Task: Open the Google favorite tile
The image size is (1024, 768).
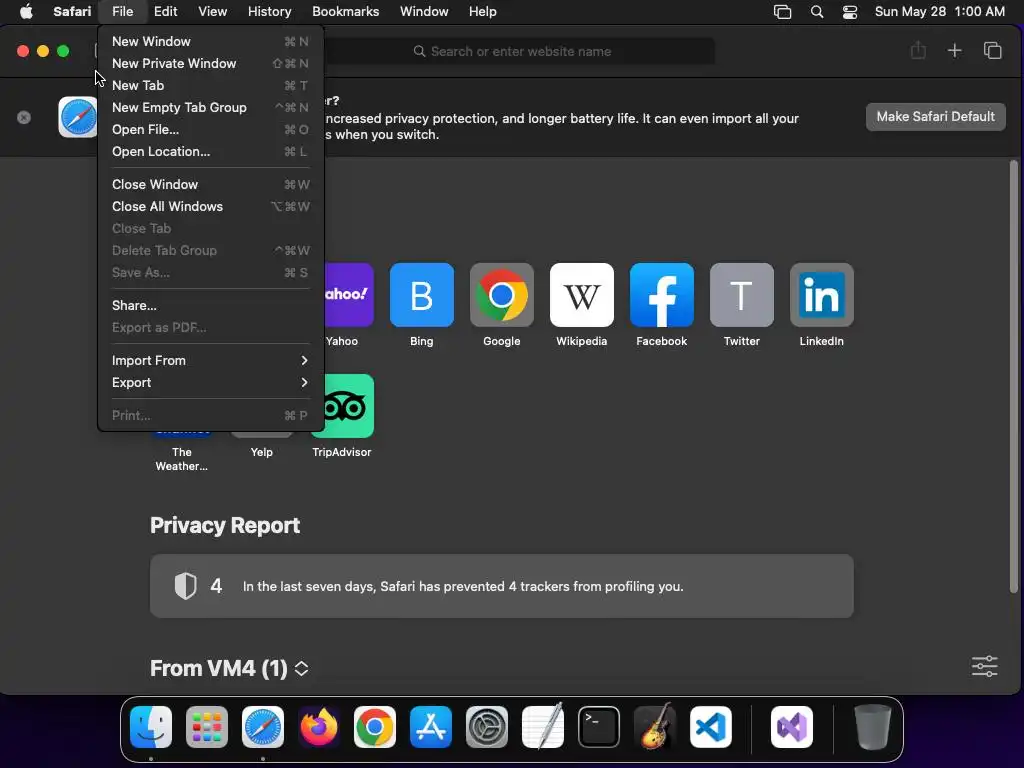Action: [x=502, y=295]
